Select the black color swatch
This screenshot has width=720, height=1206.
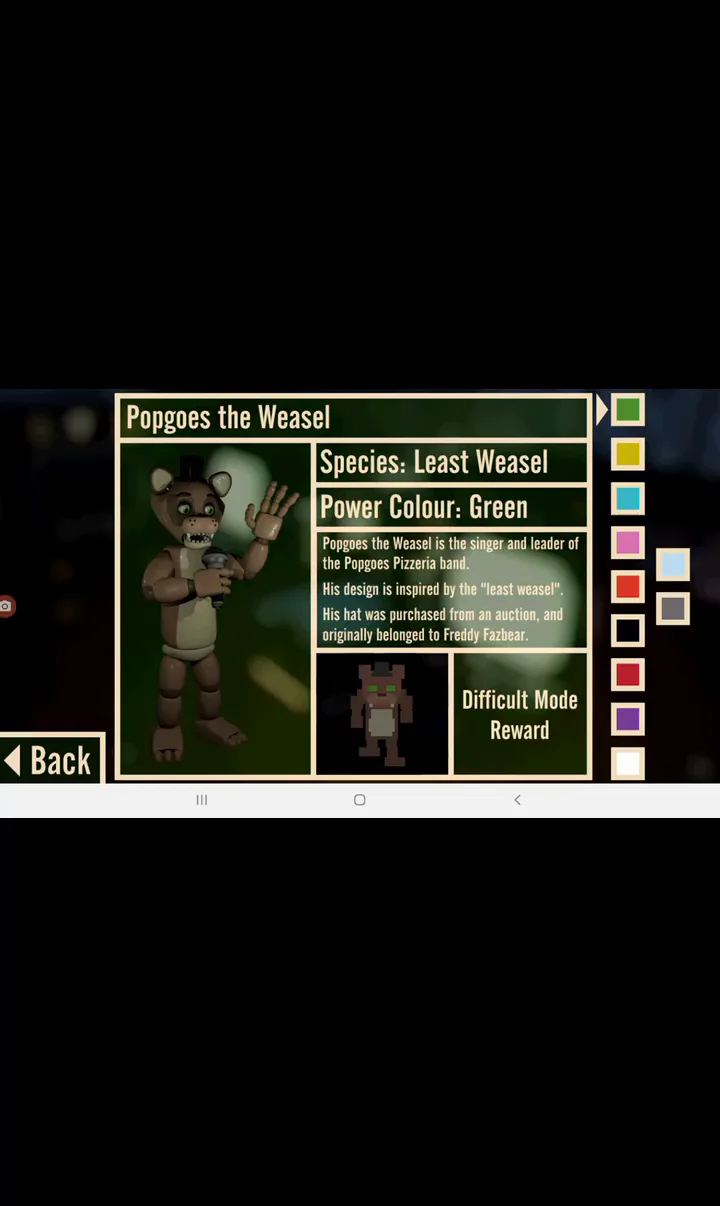click(627, 630)
